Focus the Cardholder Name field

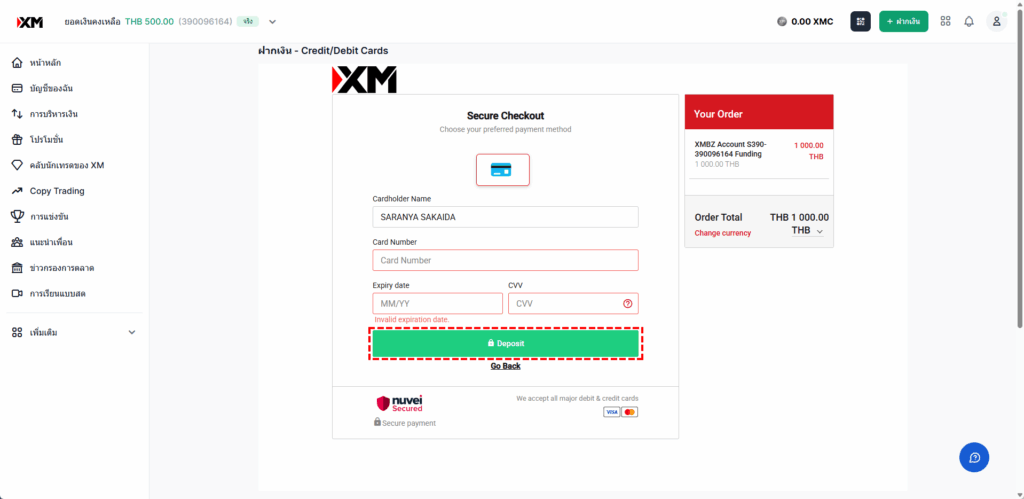pyautogui.click(x=505, y=217)
